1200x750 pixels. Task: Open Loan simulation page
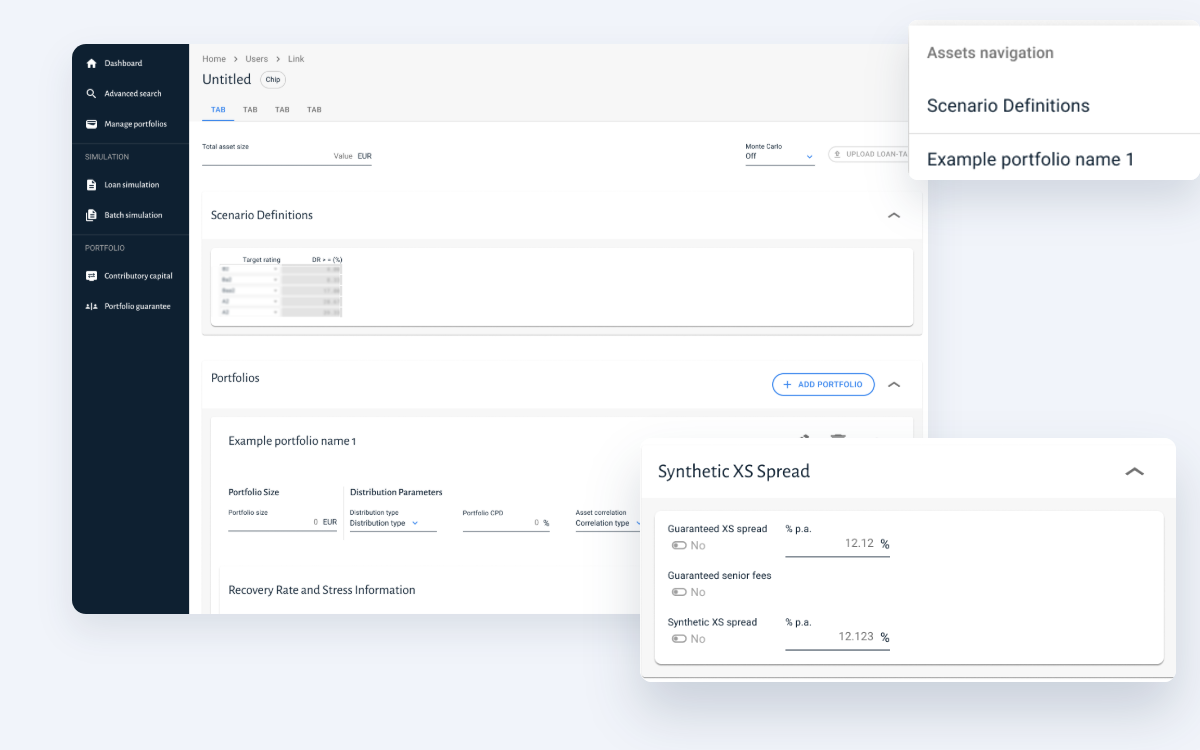pyautogui.click(x=130, y=185)
